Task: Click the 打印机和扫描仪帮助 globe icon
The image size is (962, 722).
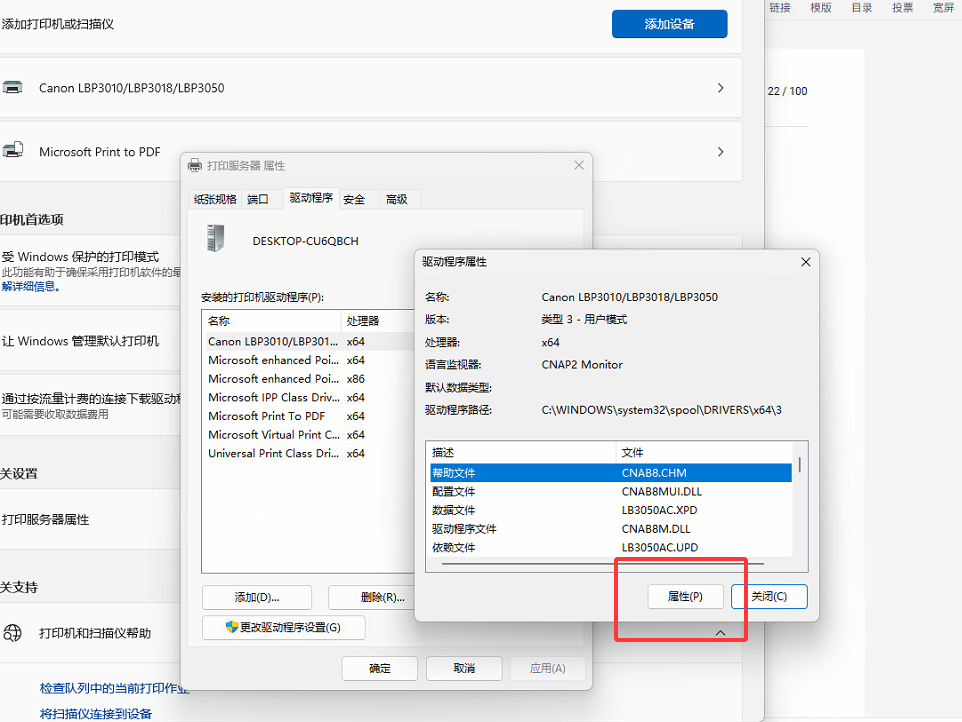Action: coord(12,632)
